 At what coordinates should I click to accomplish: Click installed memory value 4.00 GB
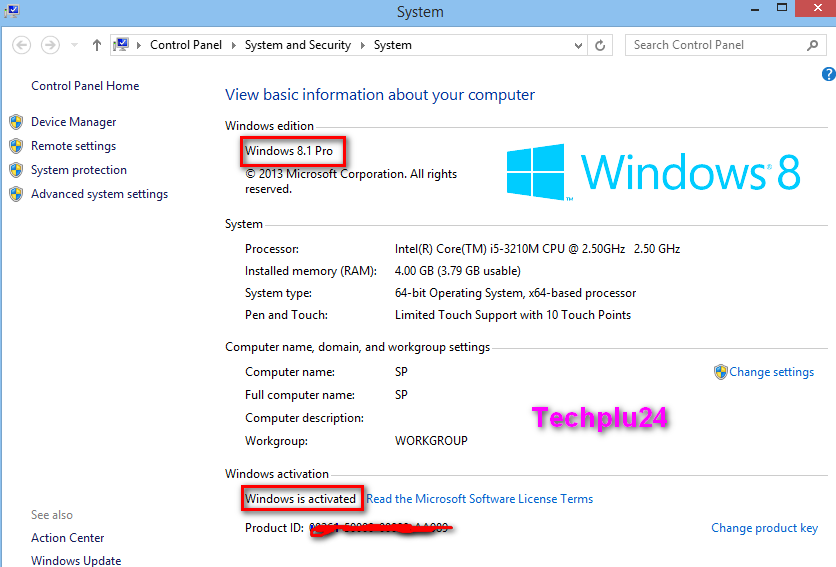[457, 271]
